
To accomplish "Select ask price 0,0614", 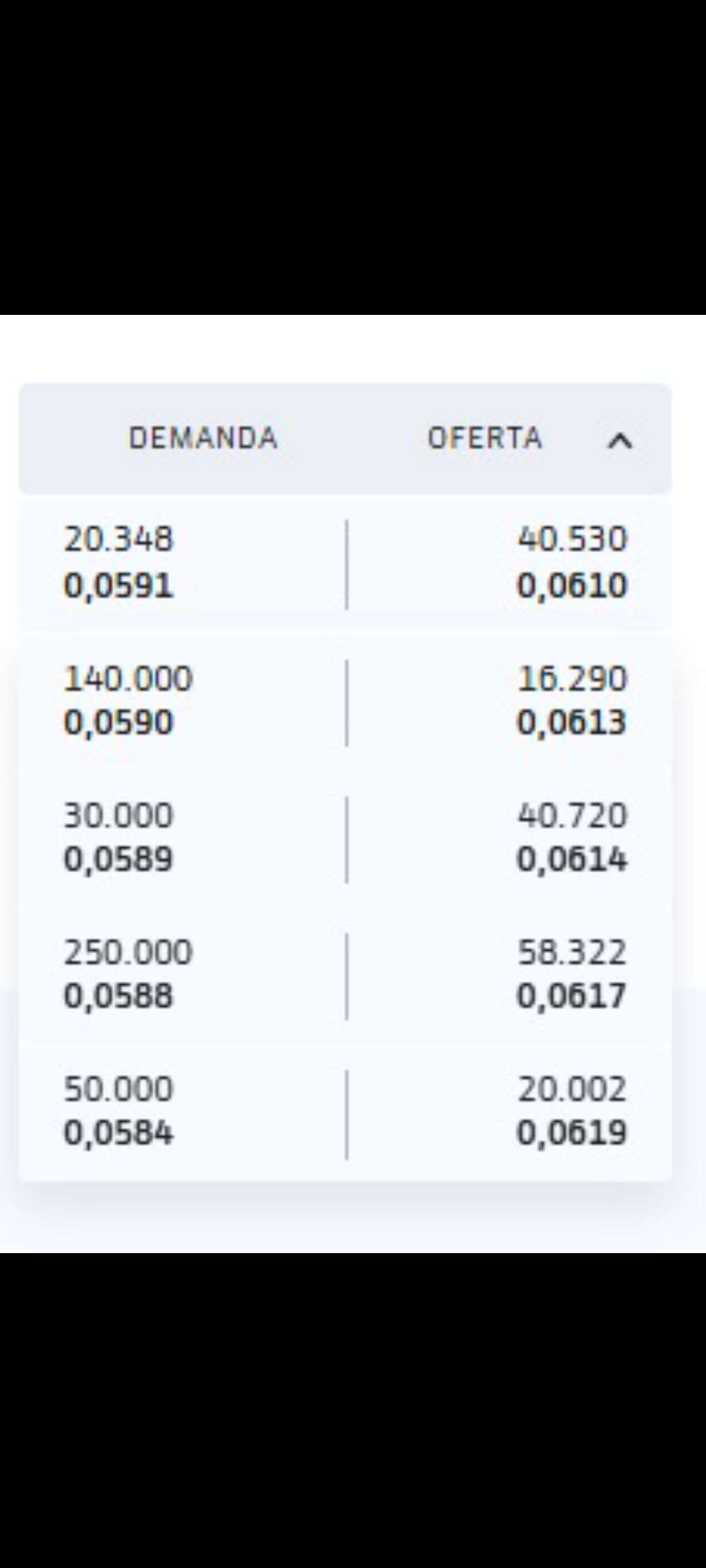I will click(572, 859).
